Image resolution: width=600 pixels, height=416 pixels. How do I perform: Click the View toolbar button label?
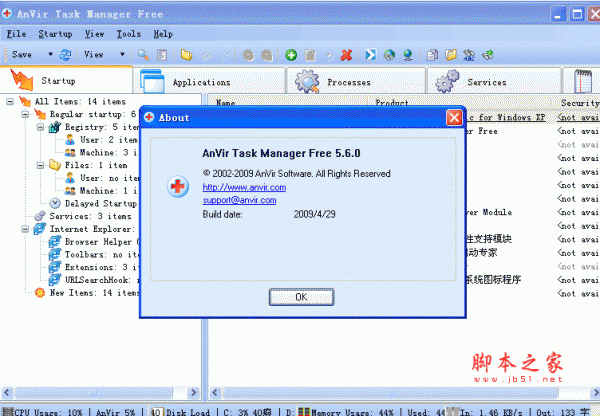tap(94, 54)
